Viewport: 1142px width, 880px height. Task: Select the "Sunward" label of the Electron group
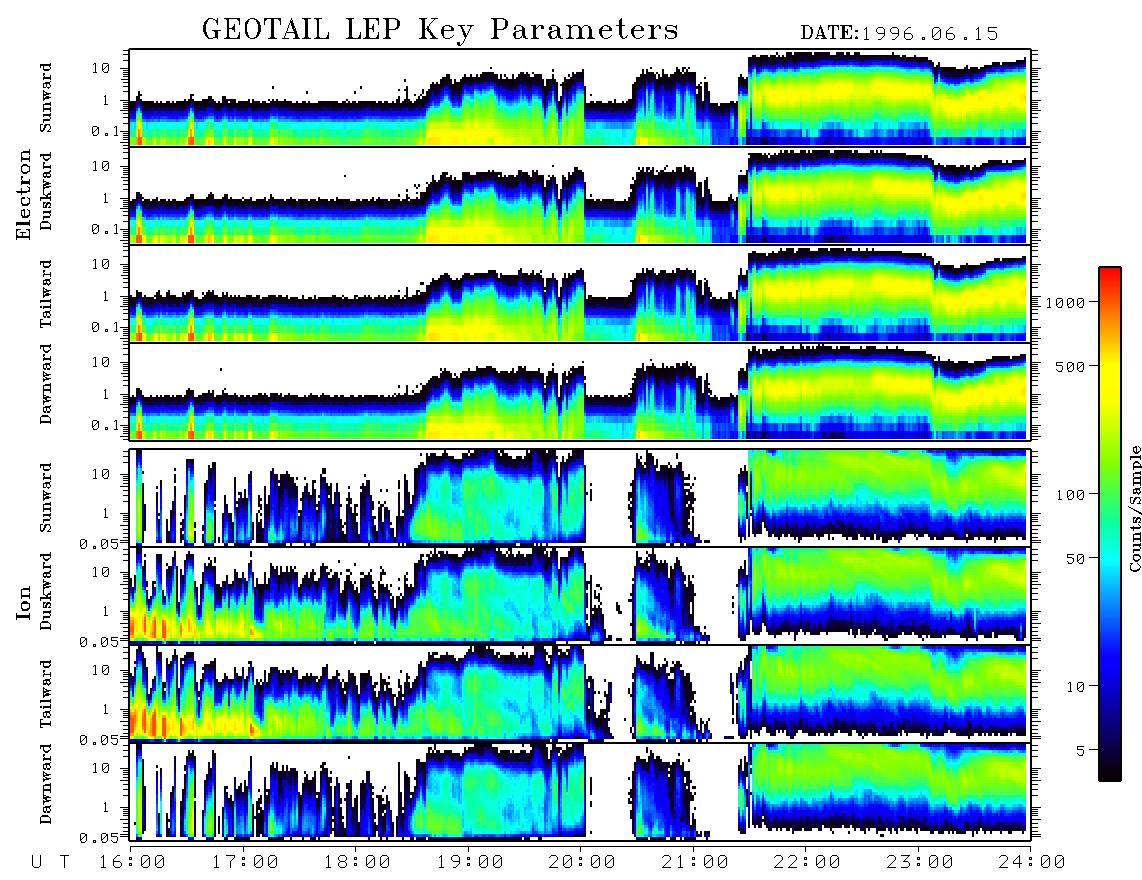tap(46, 98)
